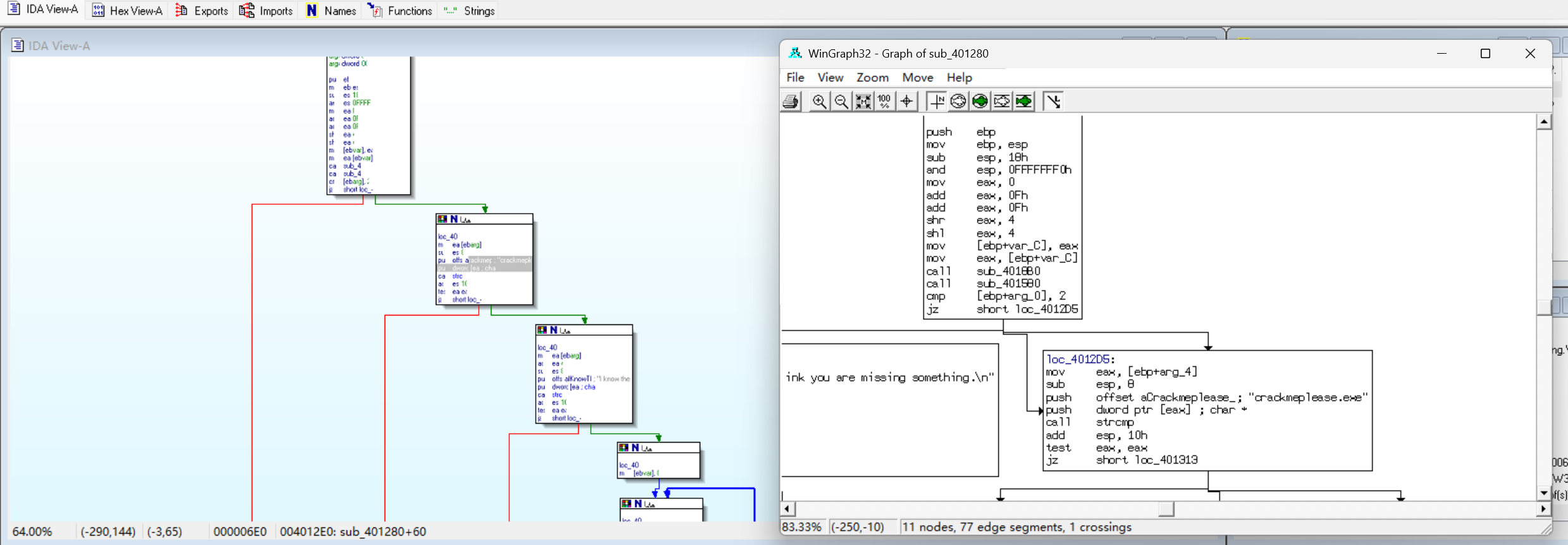Image resolution: width=1568 pixels, height=545 pixels.
Task: Click the '64.00%' zoom value in IDA status bar
Action: [32, 532]
